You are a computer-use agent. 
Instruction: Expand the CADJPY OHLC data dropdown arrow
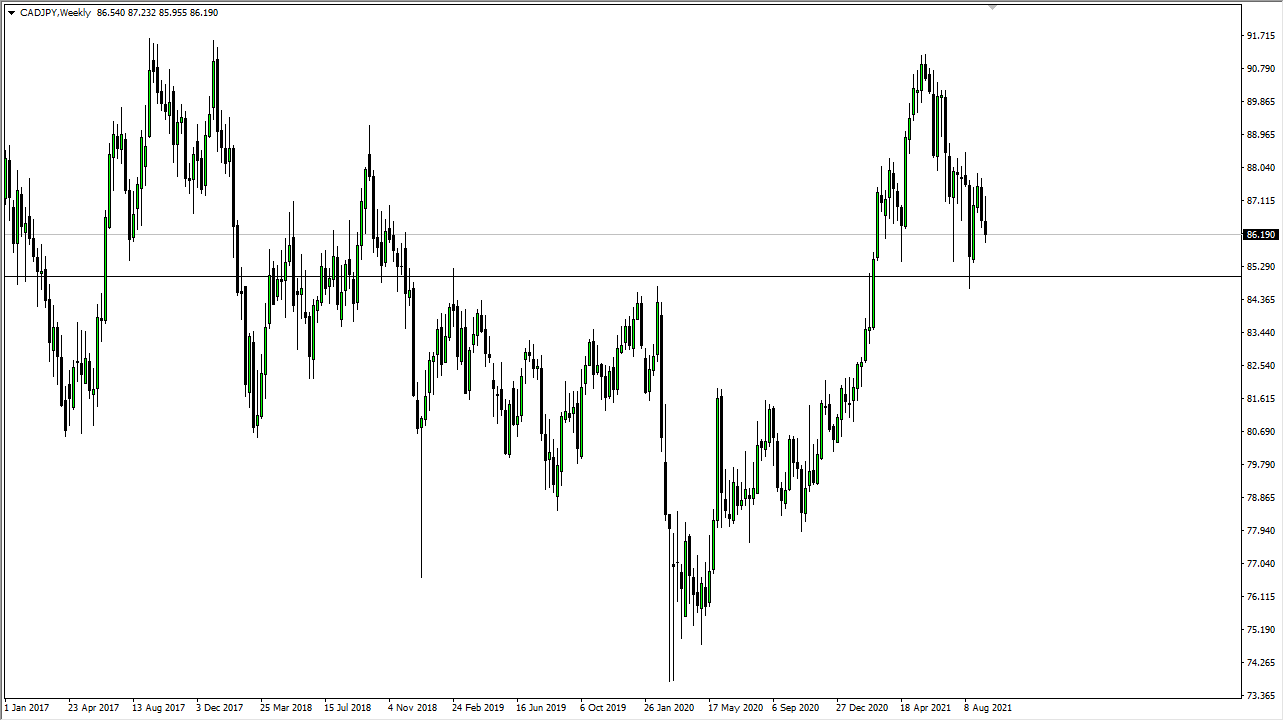10,13
